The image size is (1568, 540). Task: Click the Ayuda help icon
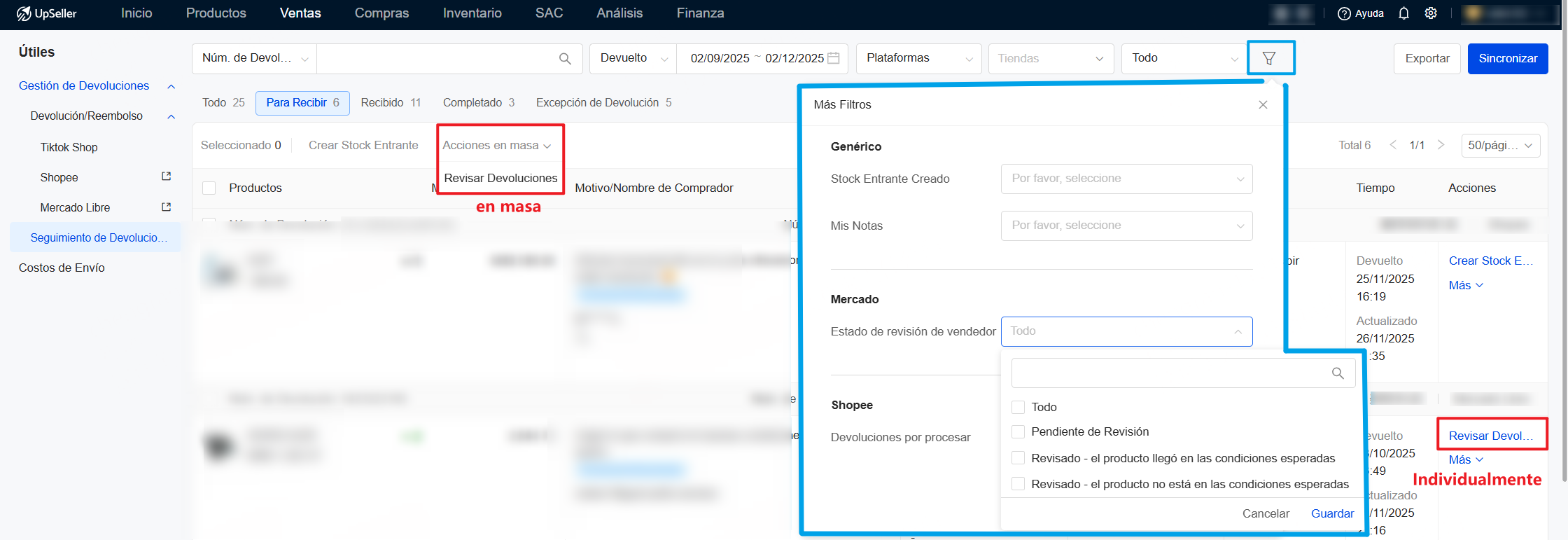tap(1344, 13)
